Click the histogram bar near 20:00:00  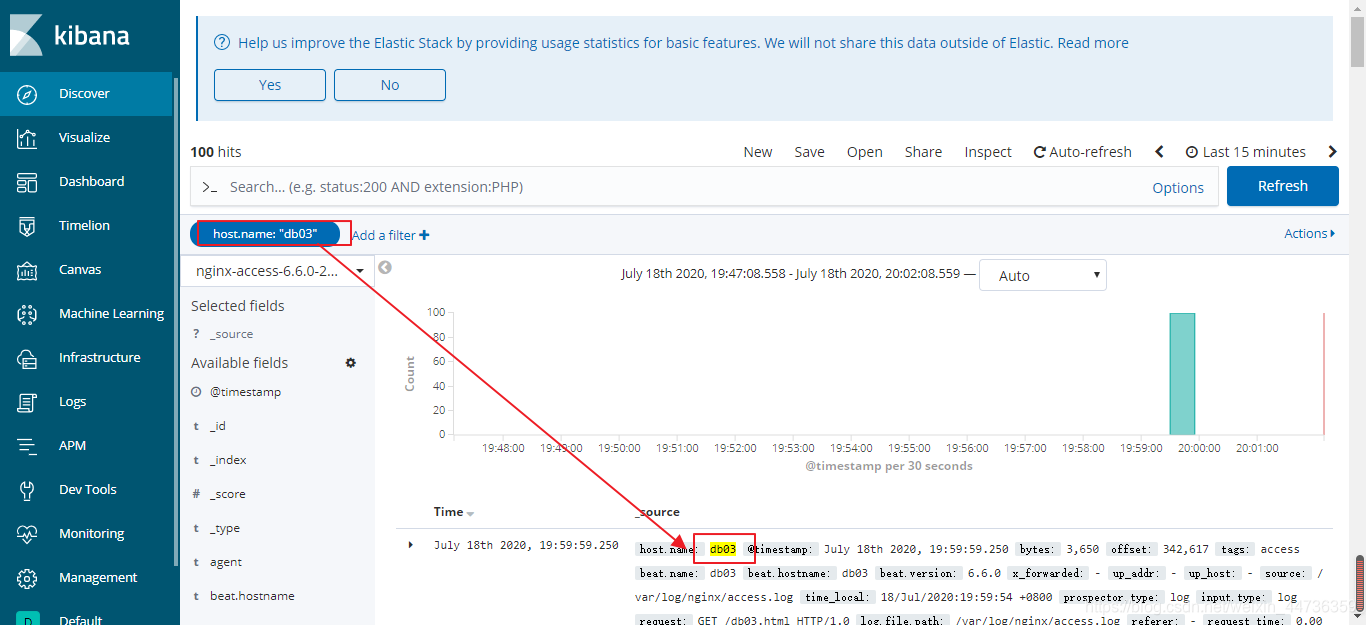pos(1182,374)
